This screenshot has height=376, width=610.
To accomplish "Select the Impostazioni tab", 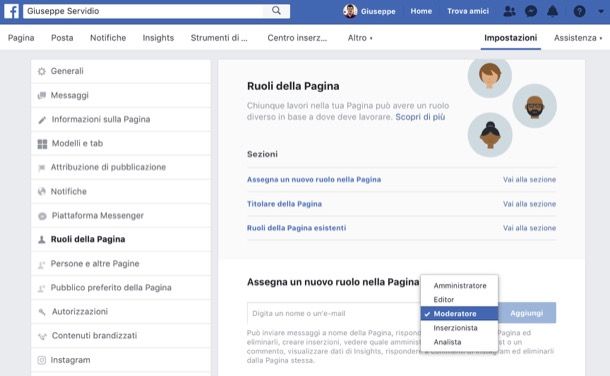I will point(510,38).
